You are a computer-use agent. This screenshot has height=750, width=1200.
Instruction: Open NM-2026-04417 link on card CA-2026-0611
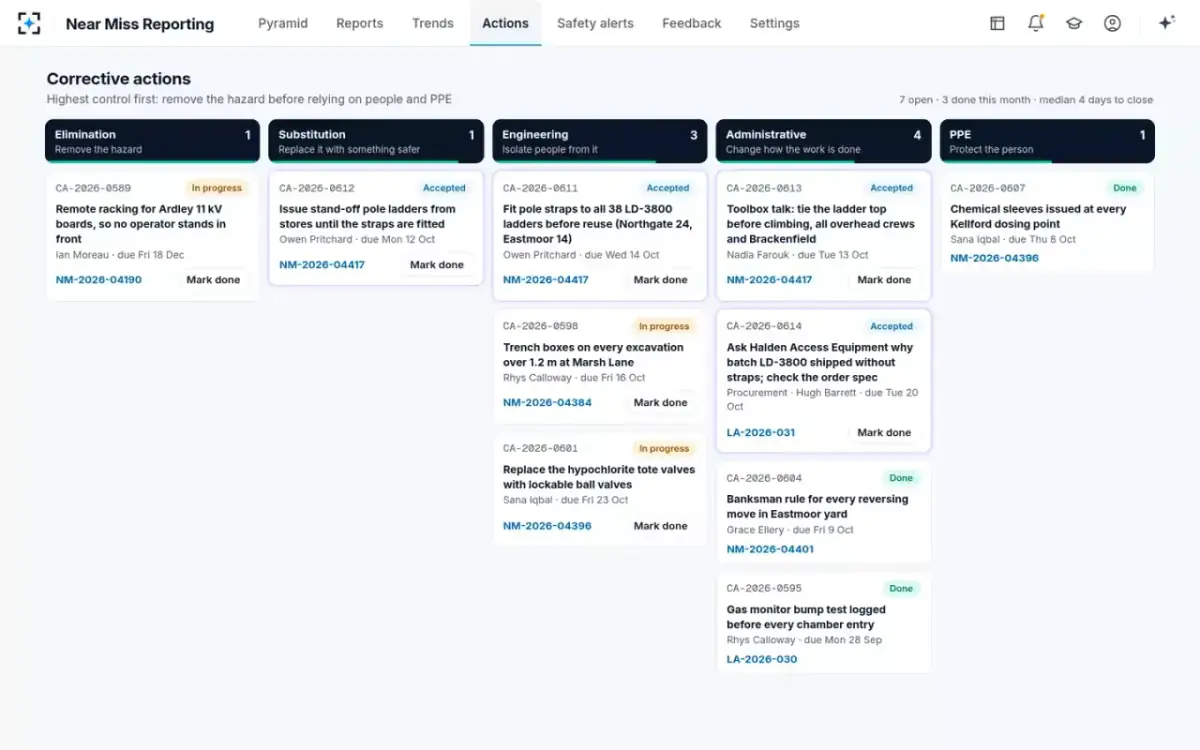(x=546, y=280)
